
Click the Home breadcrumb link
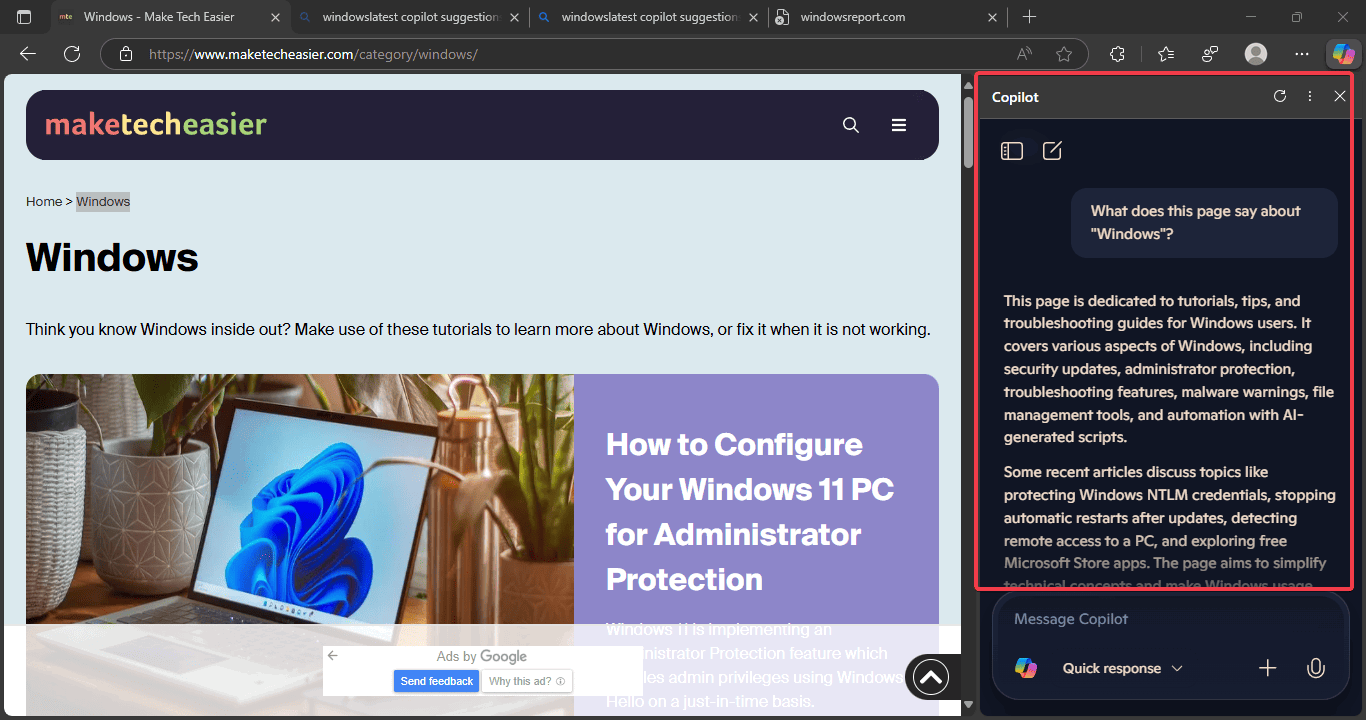[44, 201]
